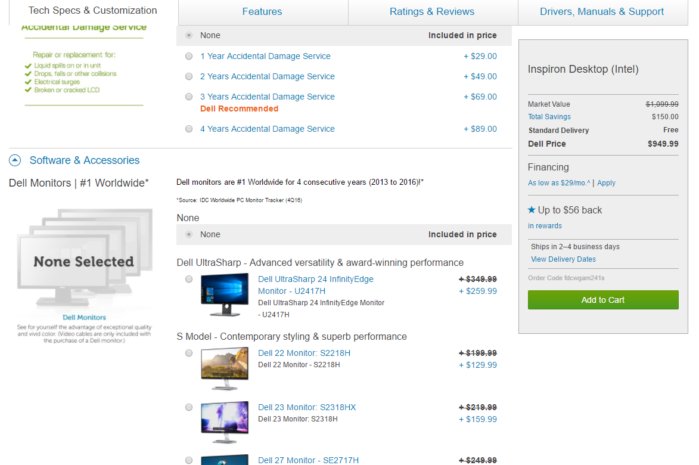
Task: Select Dell 27 Monitor SE2717H radio
Action: click(x=189, y=460)
